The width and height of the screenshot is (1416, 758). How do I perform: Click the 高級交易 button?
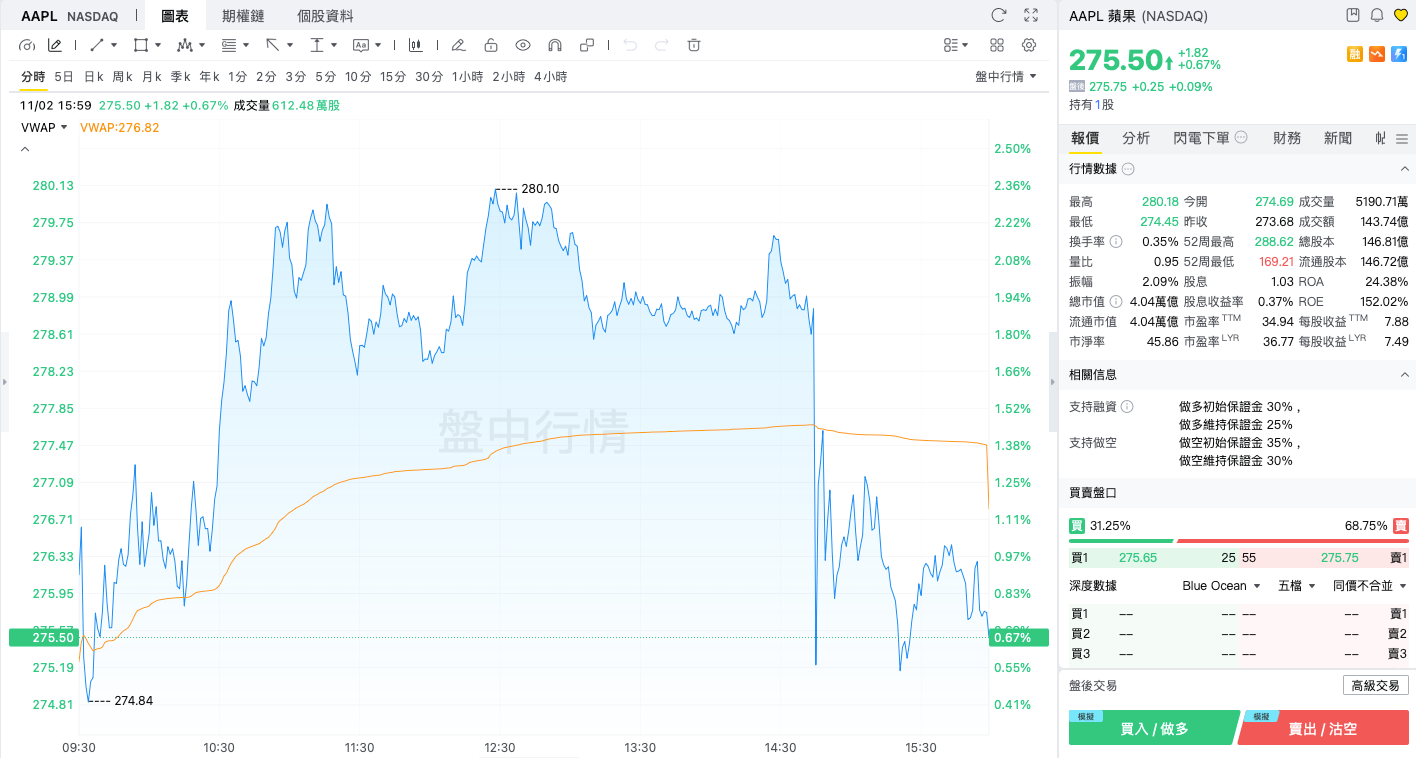[x=1375, y=685]
